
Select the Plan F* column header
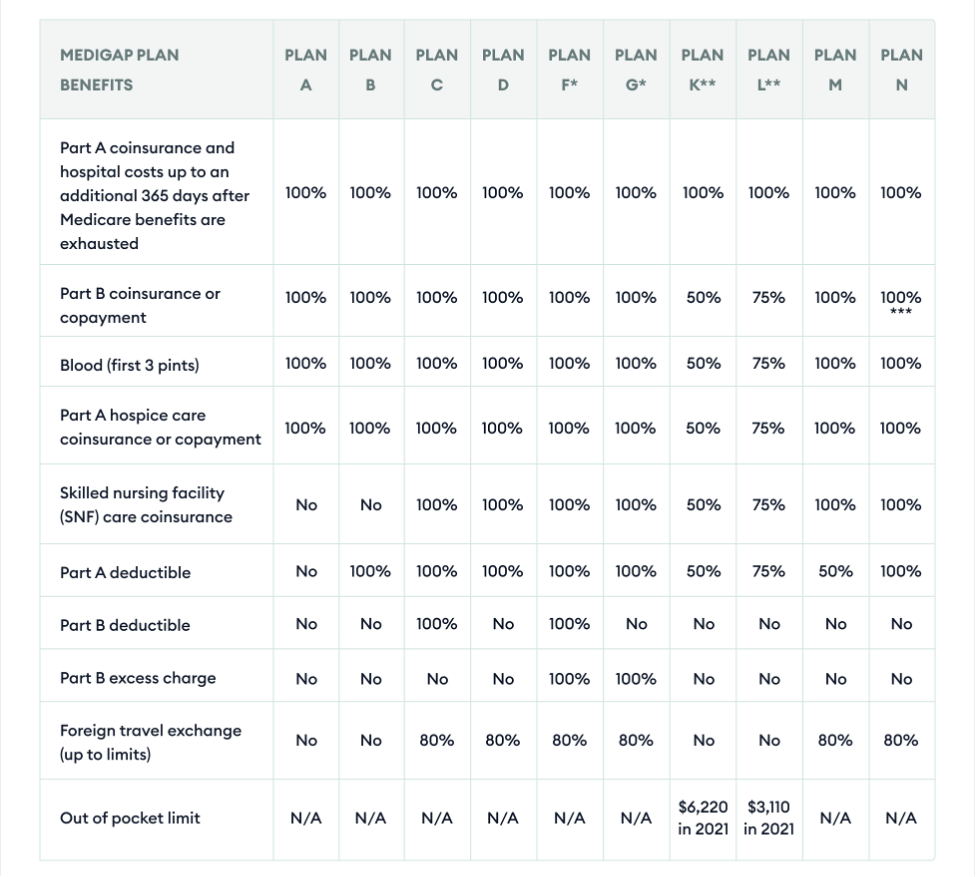(x=569, y=70)
